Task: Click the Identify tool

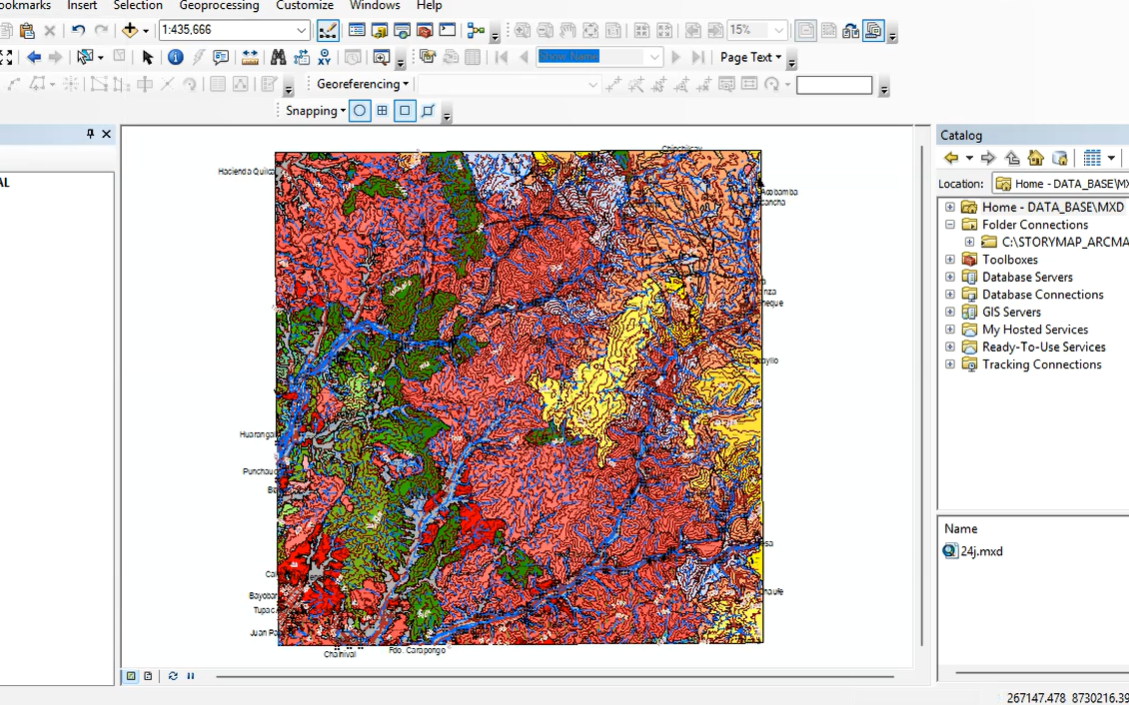Action: (176, 57)
